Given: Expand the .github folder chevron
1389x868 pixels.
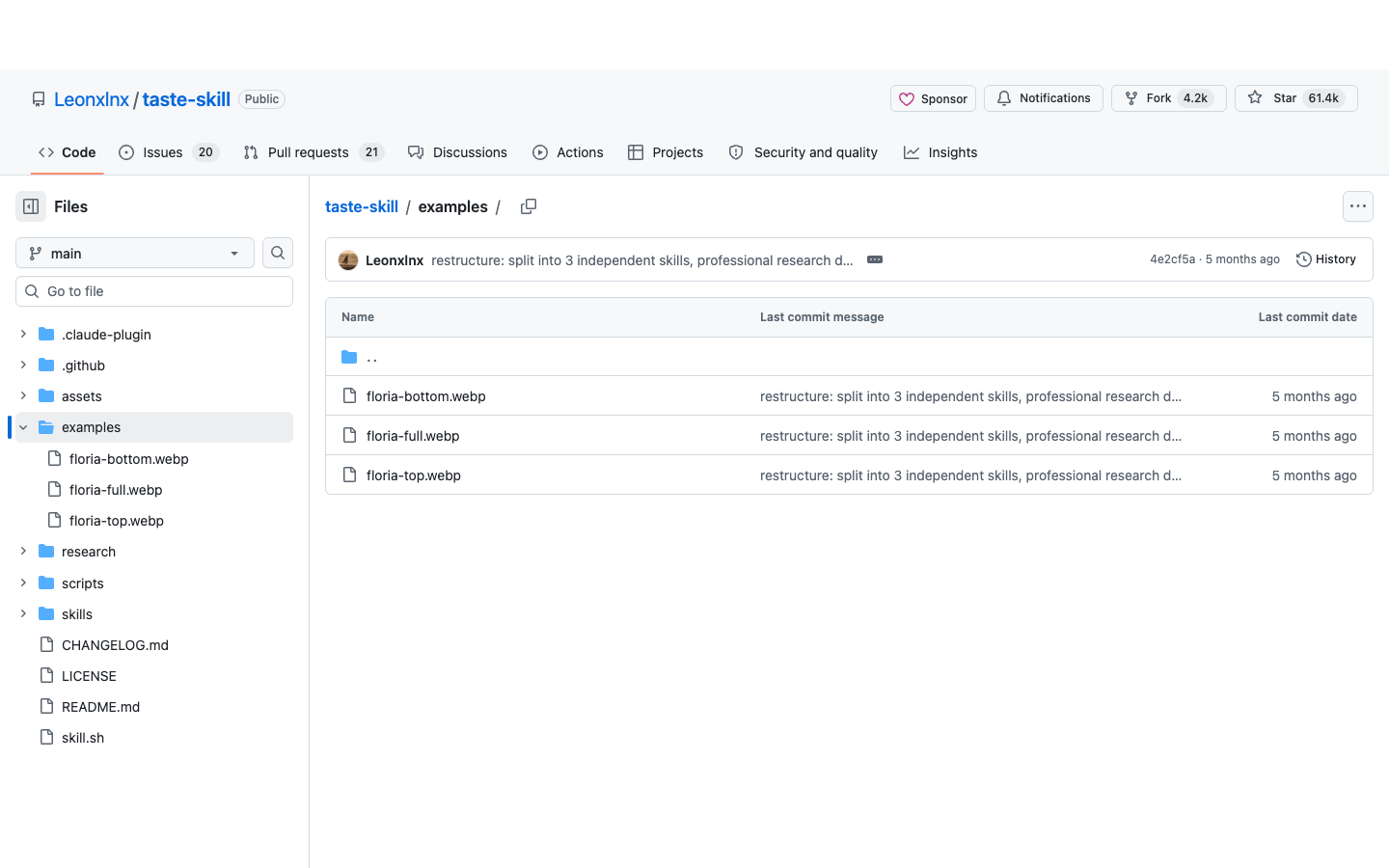Looking at the screenshot, I should [x=23, y=365].
